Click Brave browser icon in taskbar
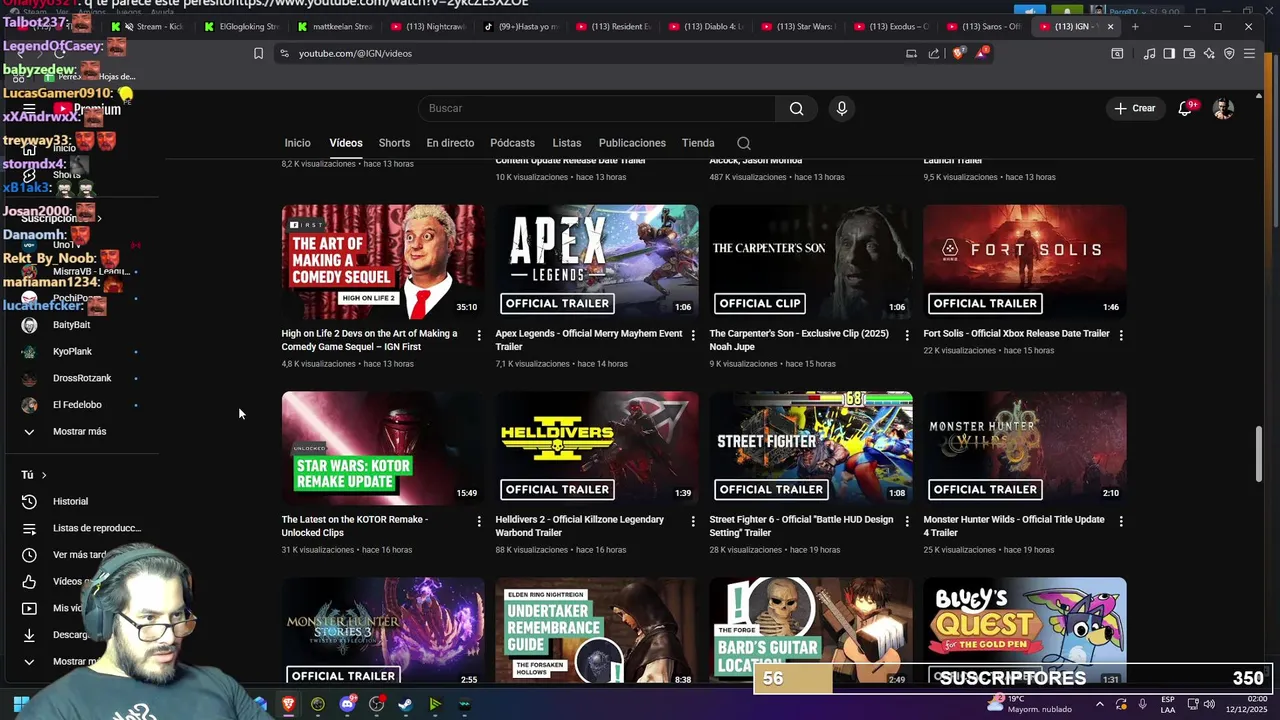This screenshot has height=720, width=1280. [x=289, y=704]
